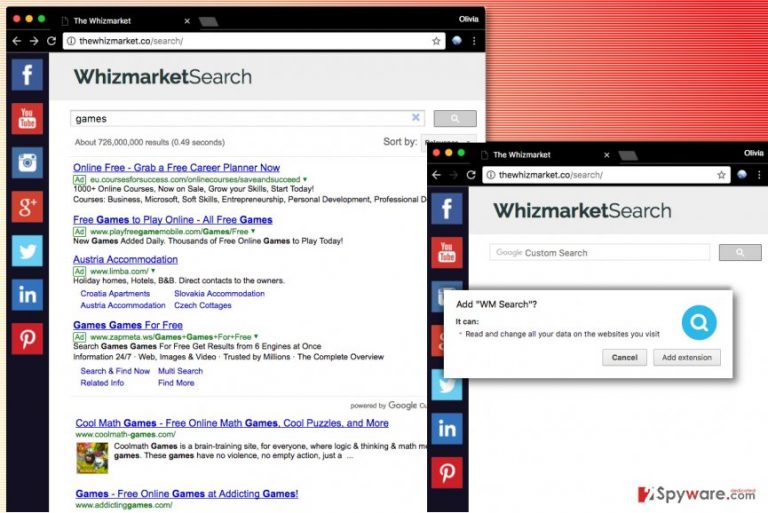The image size is (768, 513).
Task: Open Chrome menu dots in left window
Action: (474, 41)
